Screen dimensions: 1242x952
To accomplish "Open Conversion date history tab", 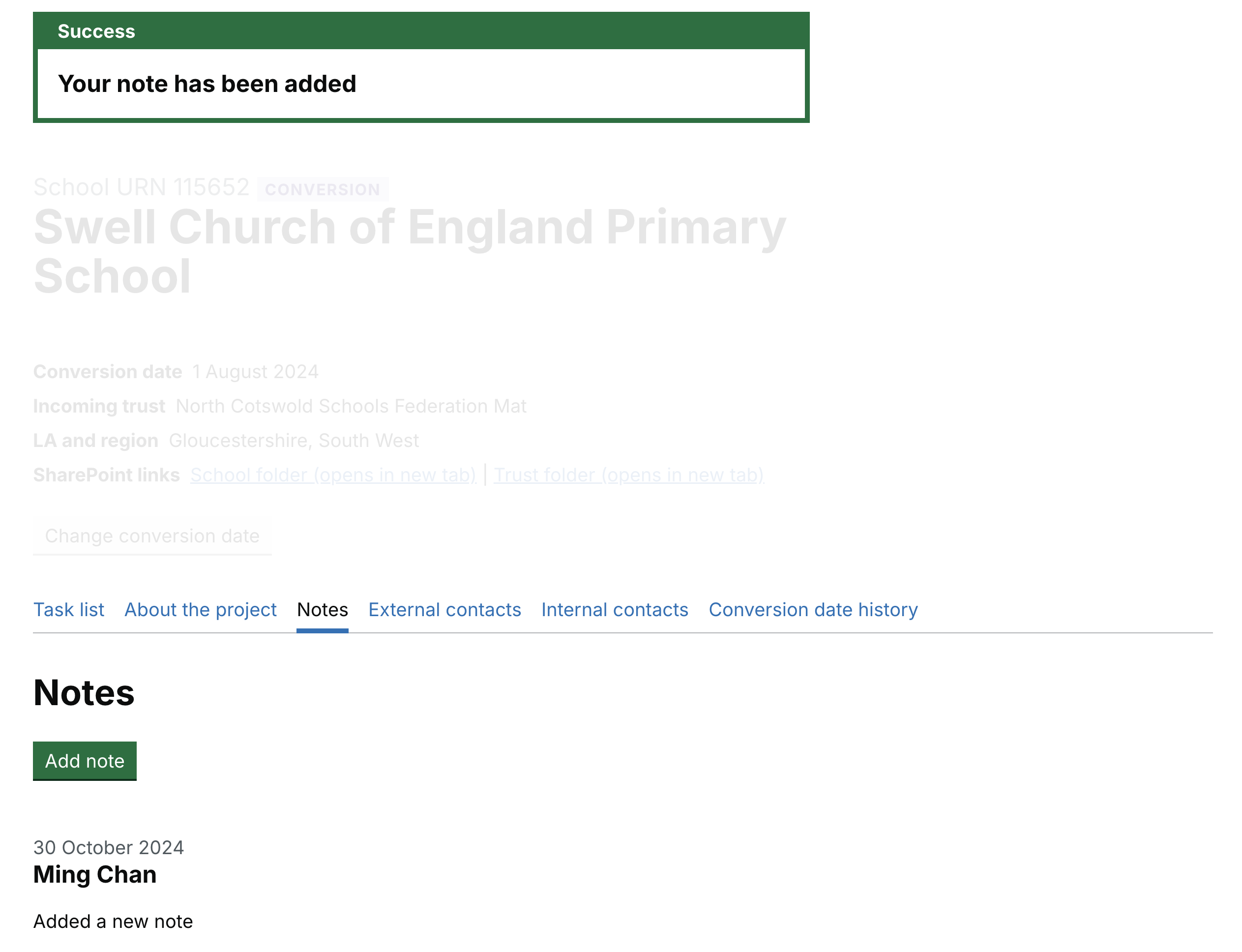I will click(813, 609).
